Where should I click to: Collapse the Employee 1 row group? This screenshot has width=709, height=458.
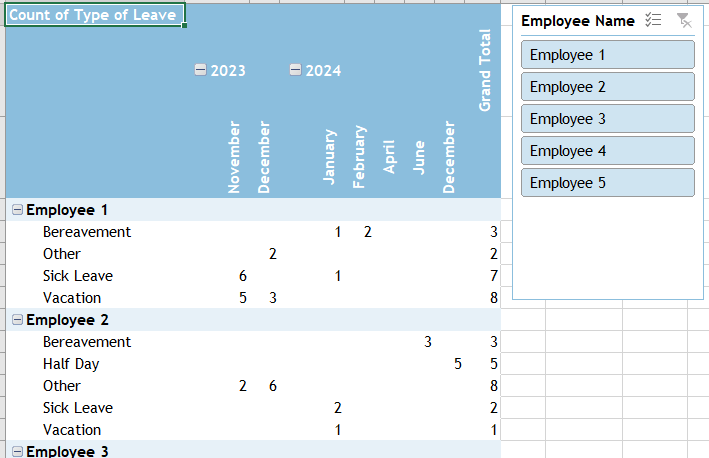[17, 209]
